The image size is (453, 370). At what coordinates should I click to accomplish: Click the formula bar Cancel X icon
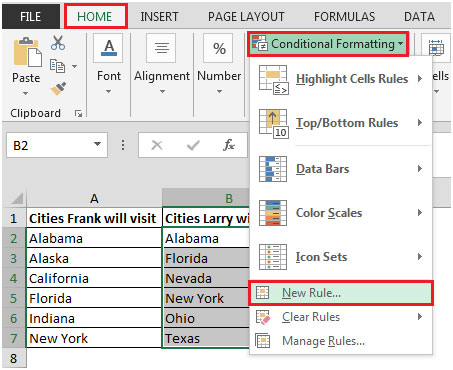click(x=157, y=145)
